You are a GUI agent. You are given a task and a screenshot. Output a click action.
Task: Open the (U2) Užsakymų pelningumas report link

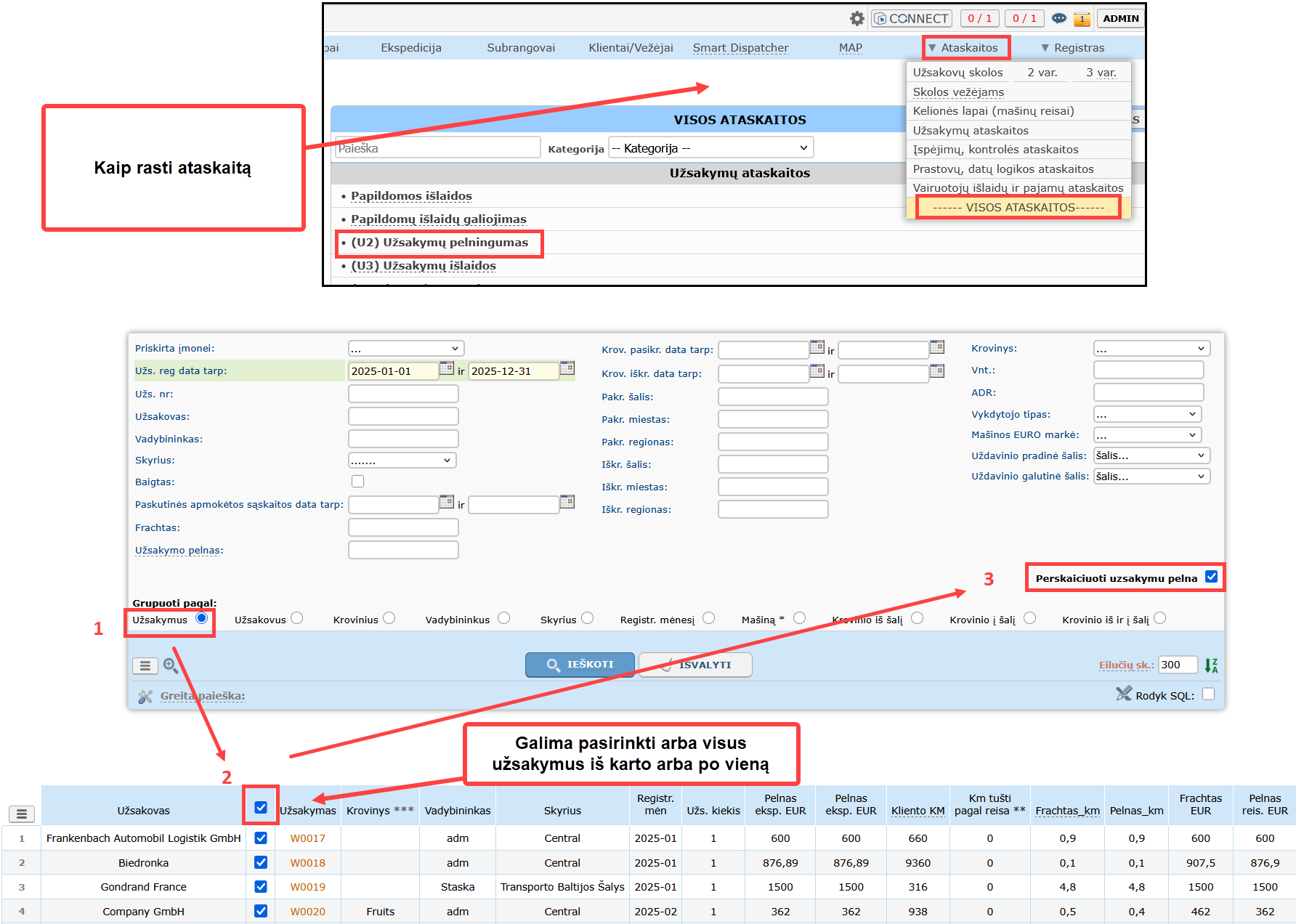[440, 243]
